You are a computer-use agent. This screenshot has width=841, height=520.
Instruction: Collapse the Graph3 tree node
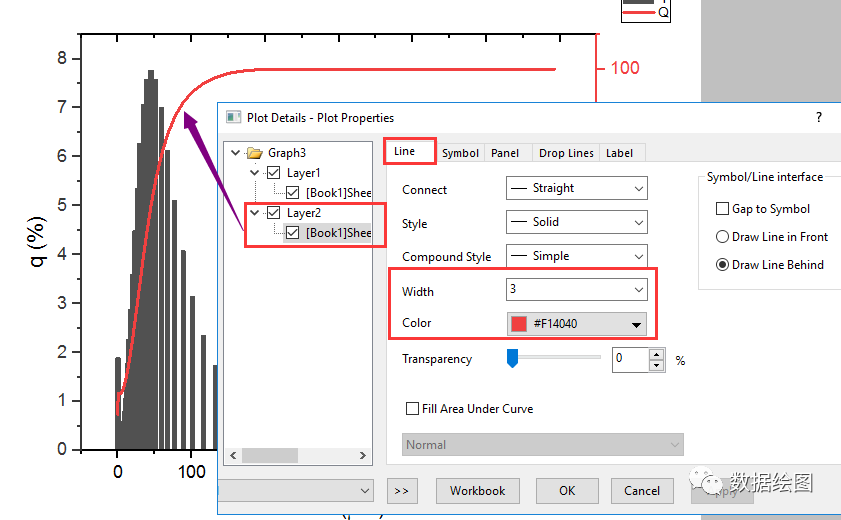(235, 153)
